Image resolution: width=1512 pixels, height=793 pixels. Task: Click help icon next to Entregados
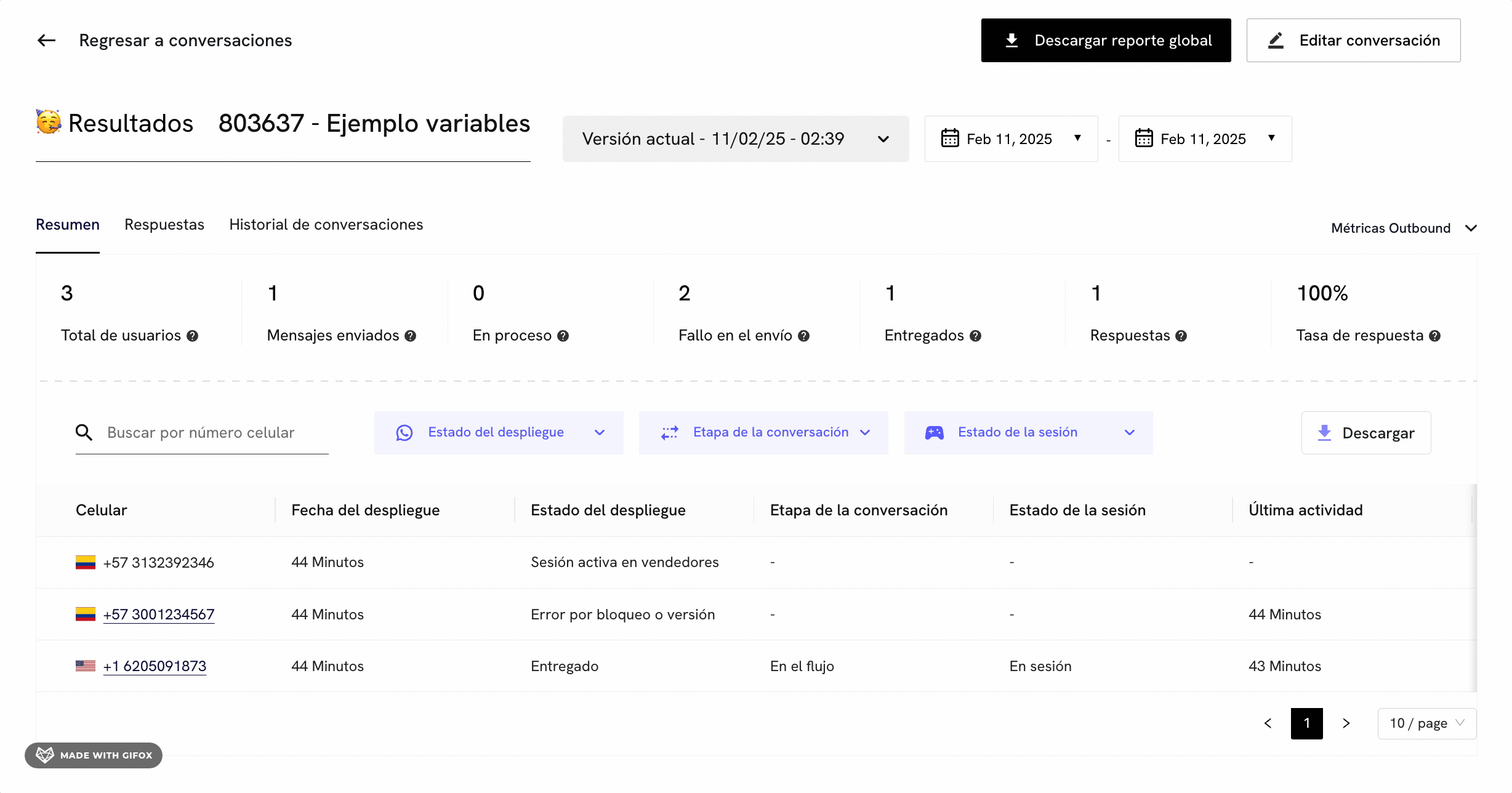(975, 336)
